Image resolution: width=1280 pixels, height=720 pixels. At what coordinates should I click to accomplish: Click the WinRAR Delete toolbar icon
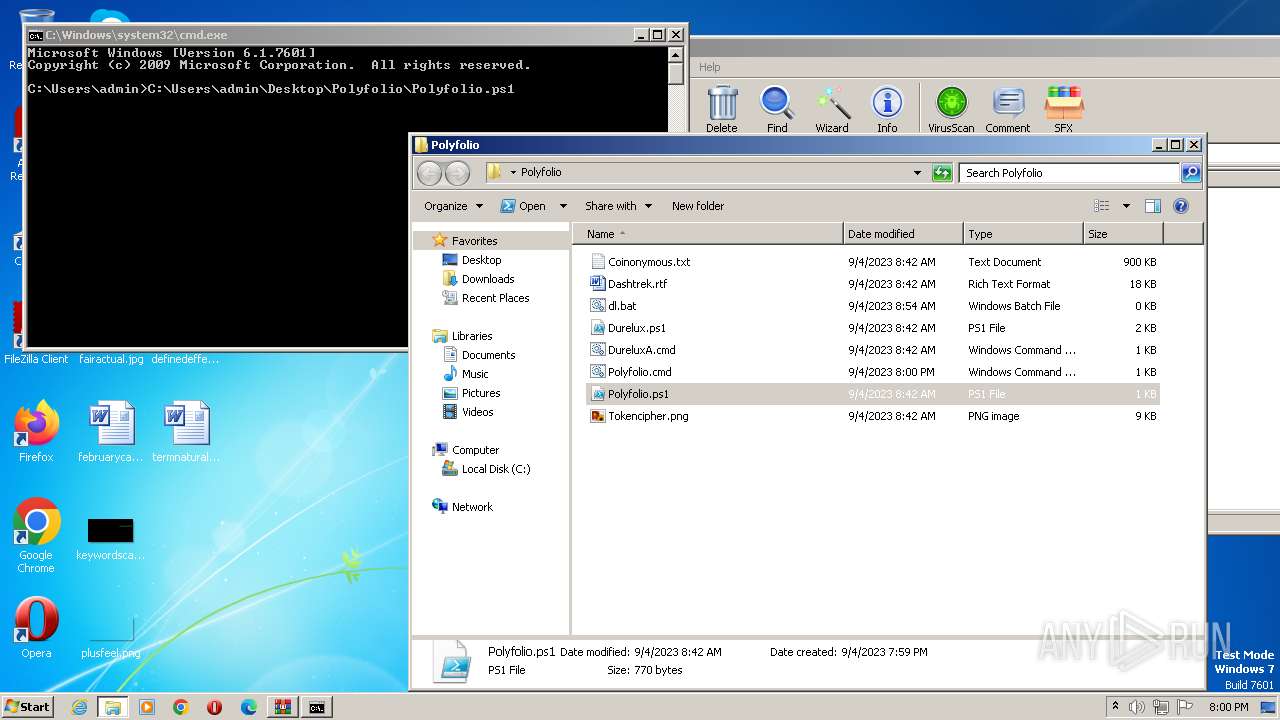coord(722,109)
